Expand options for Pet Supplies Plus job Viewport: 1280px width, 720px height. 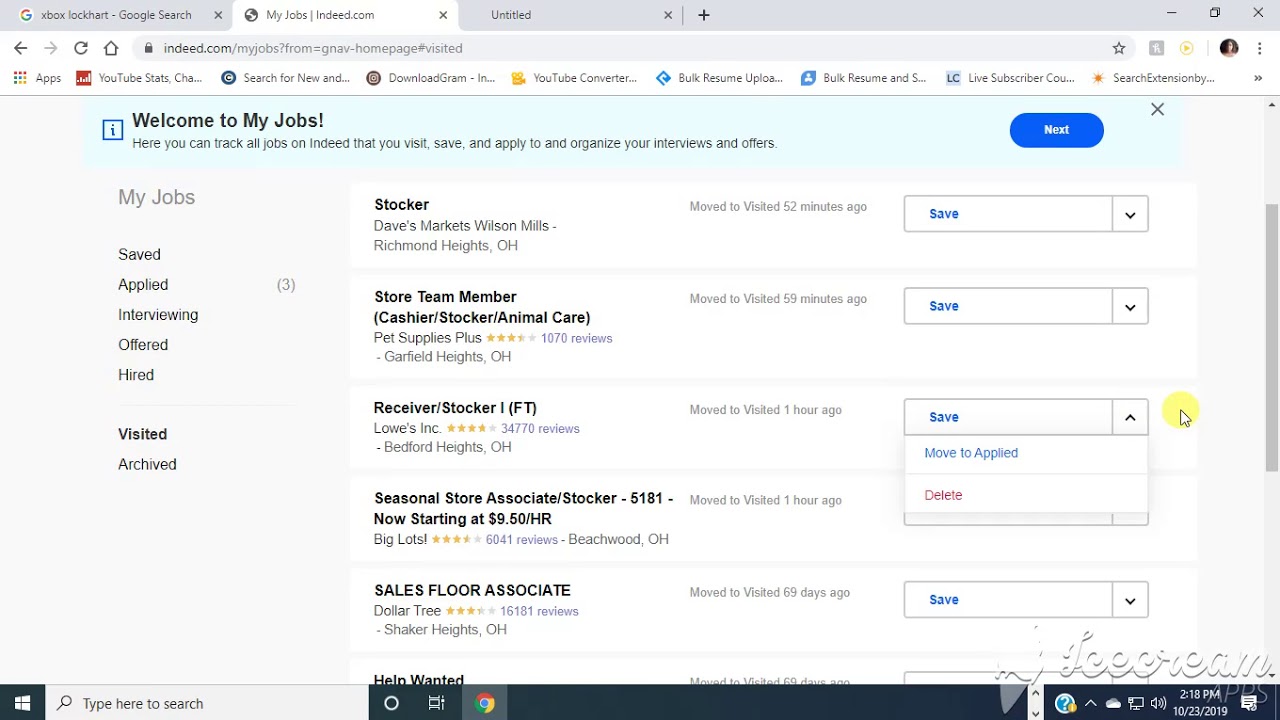[1130, 306]
